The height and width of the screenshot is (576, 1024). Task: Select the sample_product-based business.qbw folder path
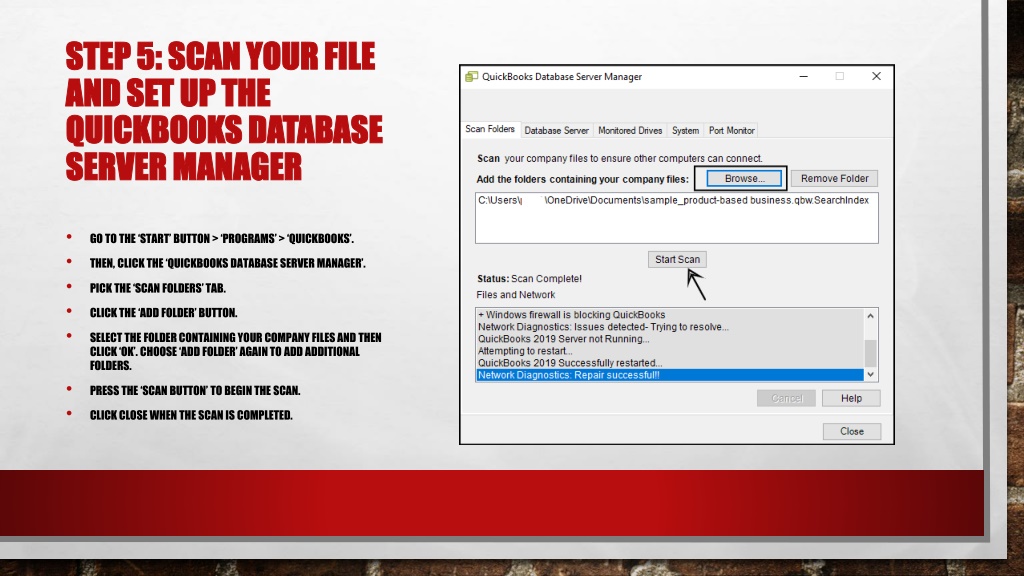(673, 200)
